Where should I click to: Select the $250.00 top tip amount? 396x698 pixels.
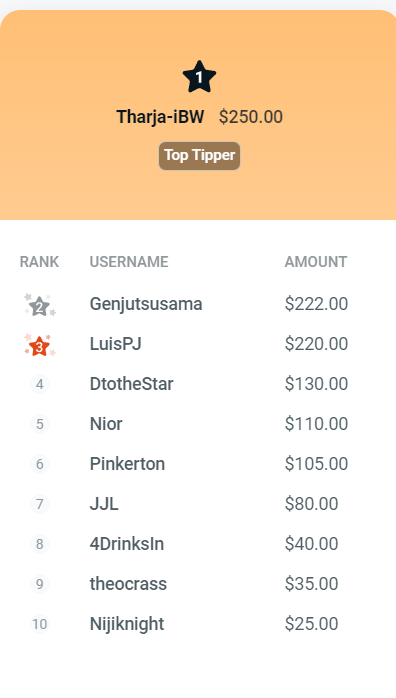pos(251,117)
